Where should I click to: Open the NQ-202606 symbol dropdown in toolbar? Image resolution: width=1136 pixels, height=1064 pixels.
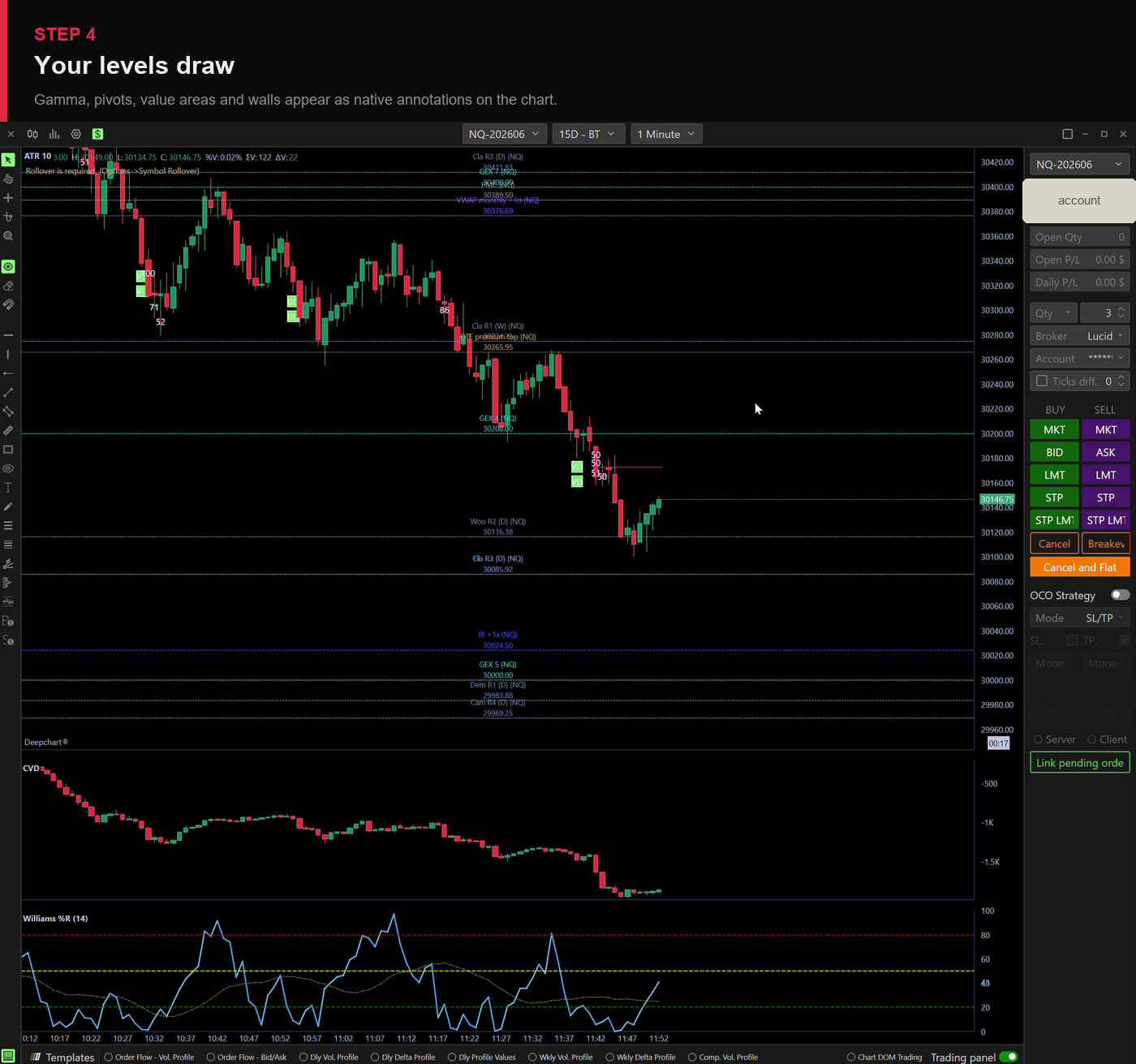click(503, 134)
